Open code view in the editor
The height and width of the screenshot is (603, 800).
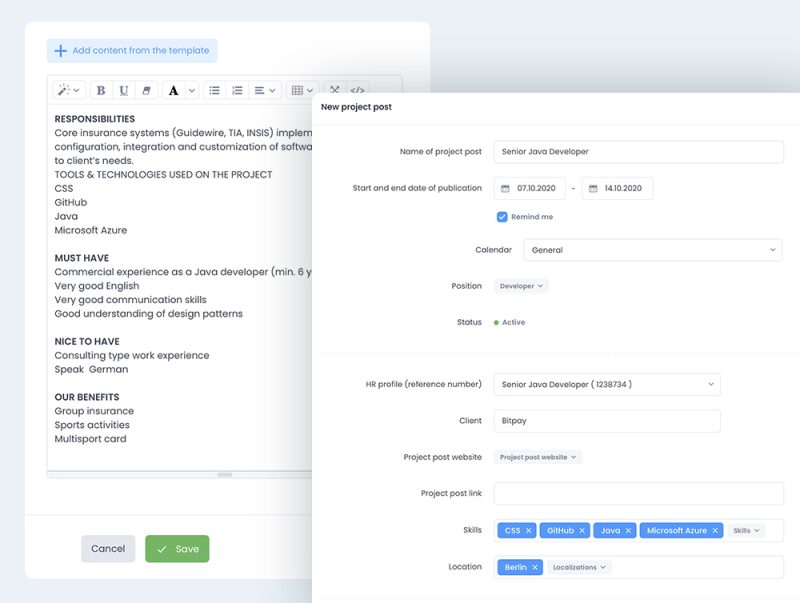click(x=357, y=90)
